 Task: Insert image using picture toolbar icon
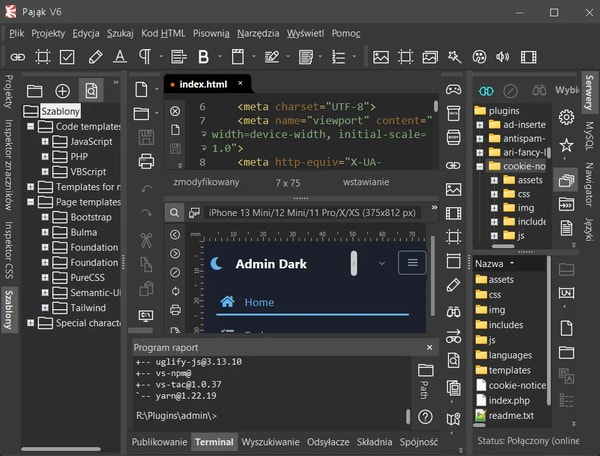pyautogui.click(x=381, y=57)
